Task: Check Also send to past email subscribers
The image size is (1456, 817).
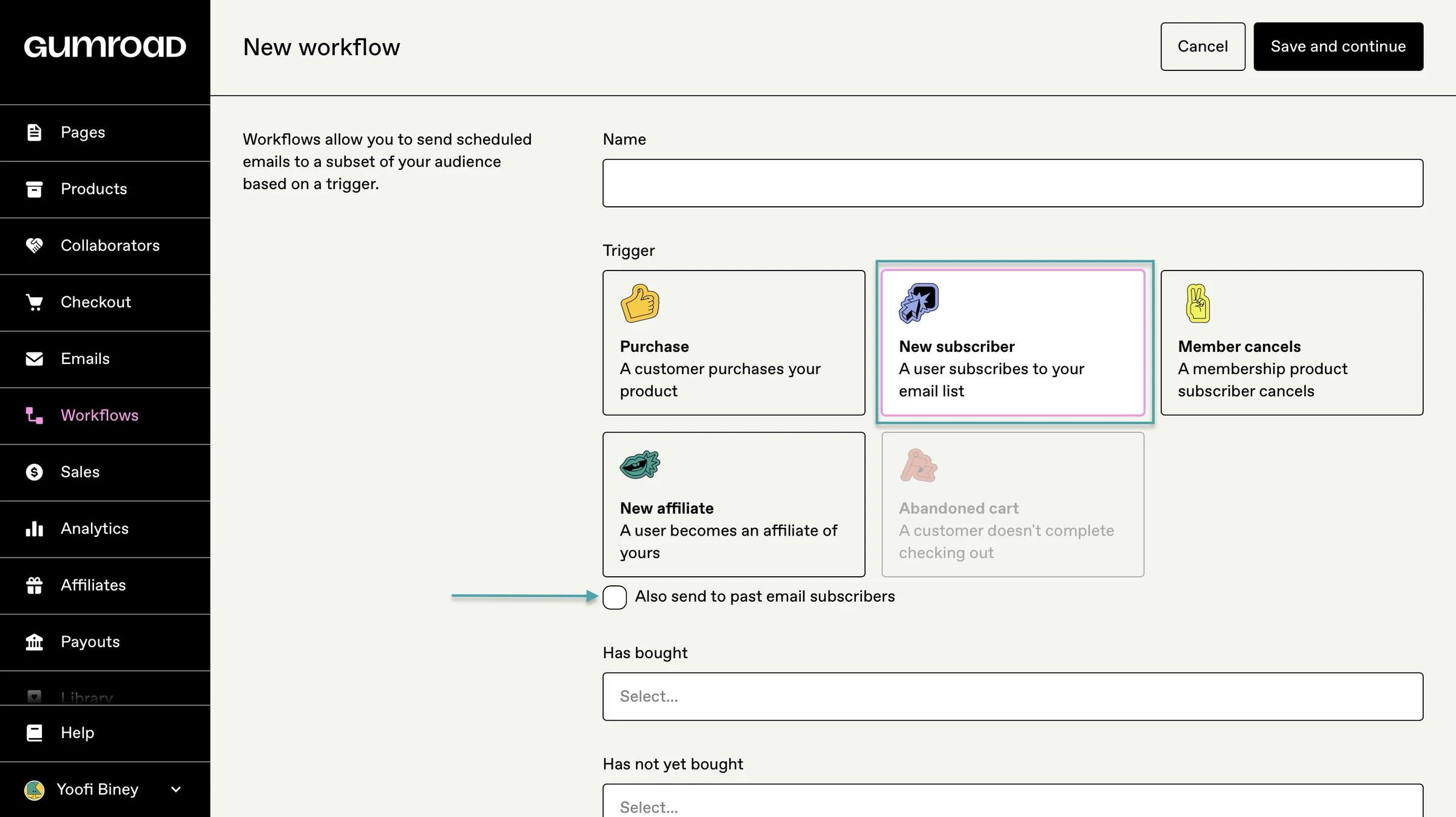Action: tap(615, 597)
